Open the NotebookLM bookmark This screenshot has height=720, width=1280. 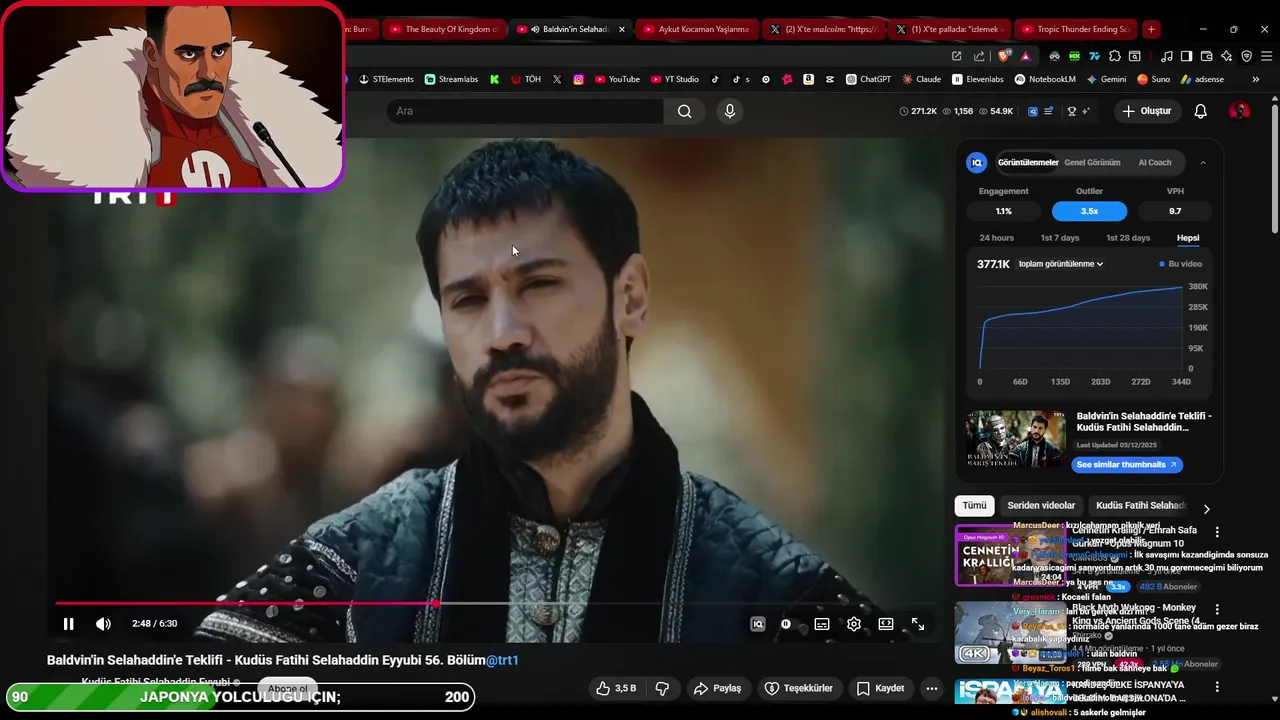(x=1045, y=79)
